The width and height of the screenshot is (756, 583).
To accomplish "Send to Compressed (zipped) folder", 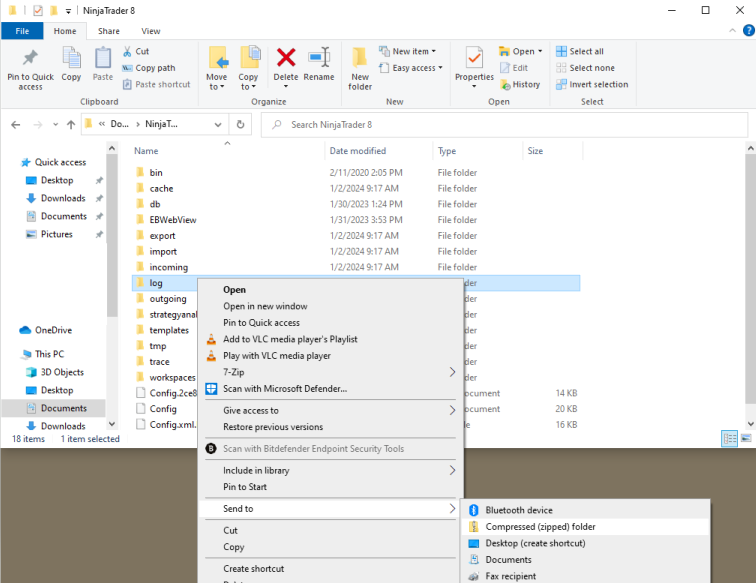I will click(585, 527).
